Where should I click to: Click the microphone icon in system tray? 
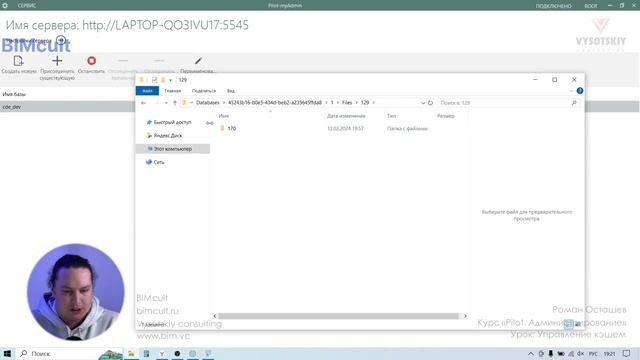click(551, 353)
